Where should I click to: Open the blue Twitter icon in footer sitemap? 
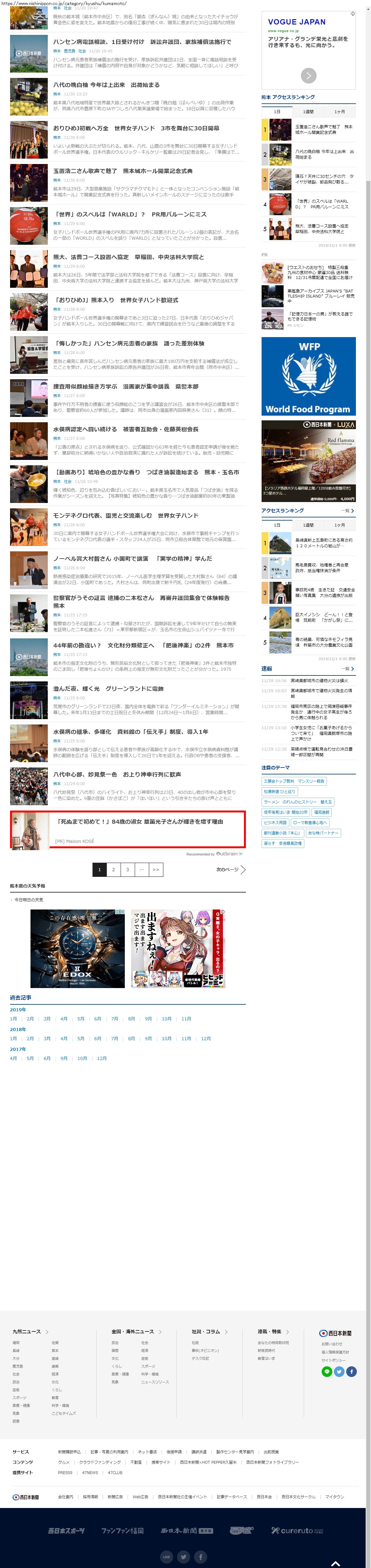pos(339,1371)
